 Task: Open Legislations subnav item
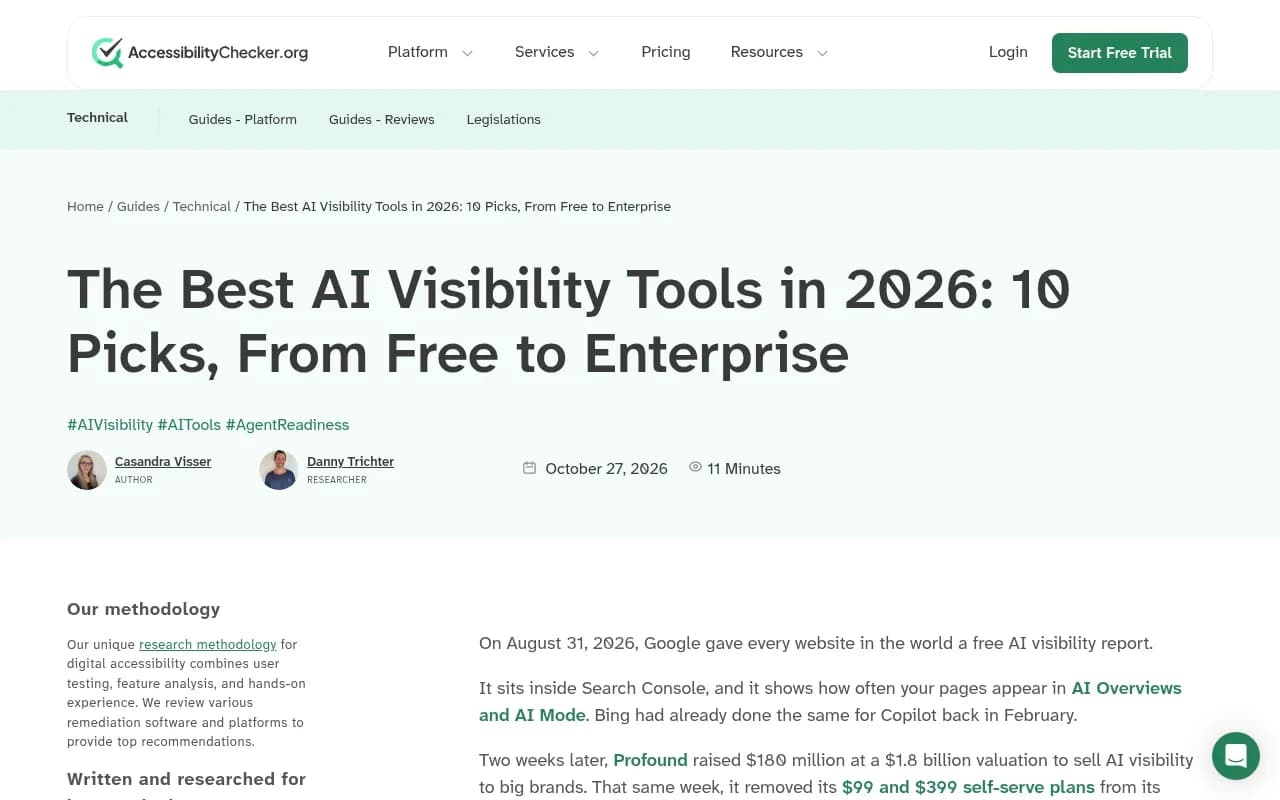tap(504, 119)
